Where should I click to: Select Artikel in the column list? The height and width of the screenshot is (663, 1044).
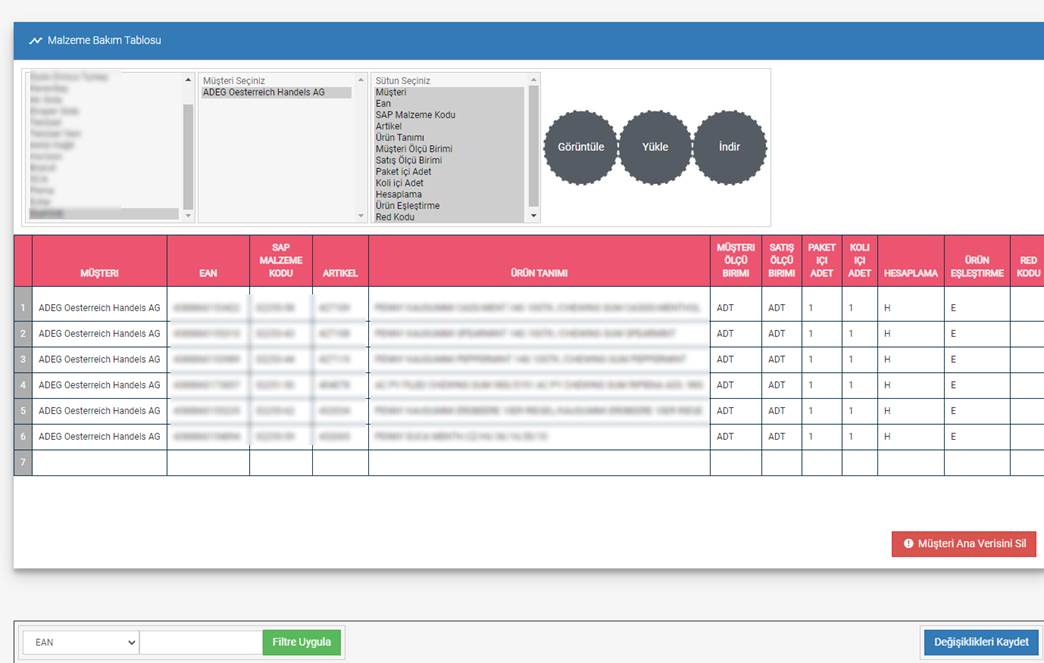(x=449, y=126)
